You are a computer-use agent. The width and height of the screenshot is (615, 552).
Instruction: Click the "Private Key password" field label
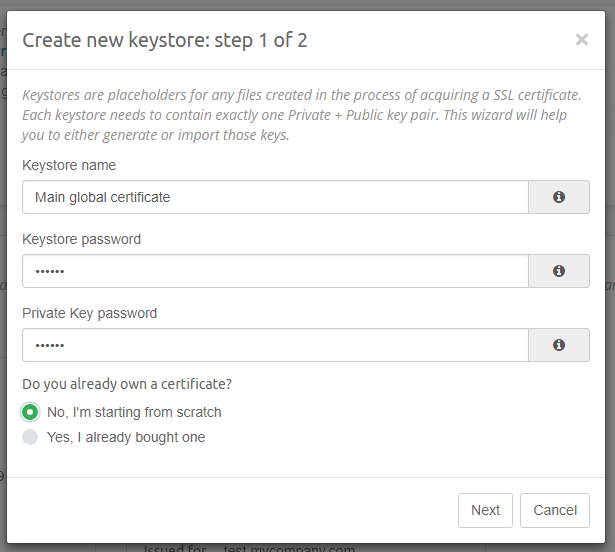[x=90, y=313]
